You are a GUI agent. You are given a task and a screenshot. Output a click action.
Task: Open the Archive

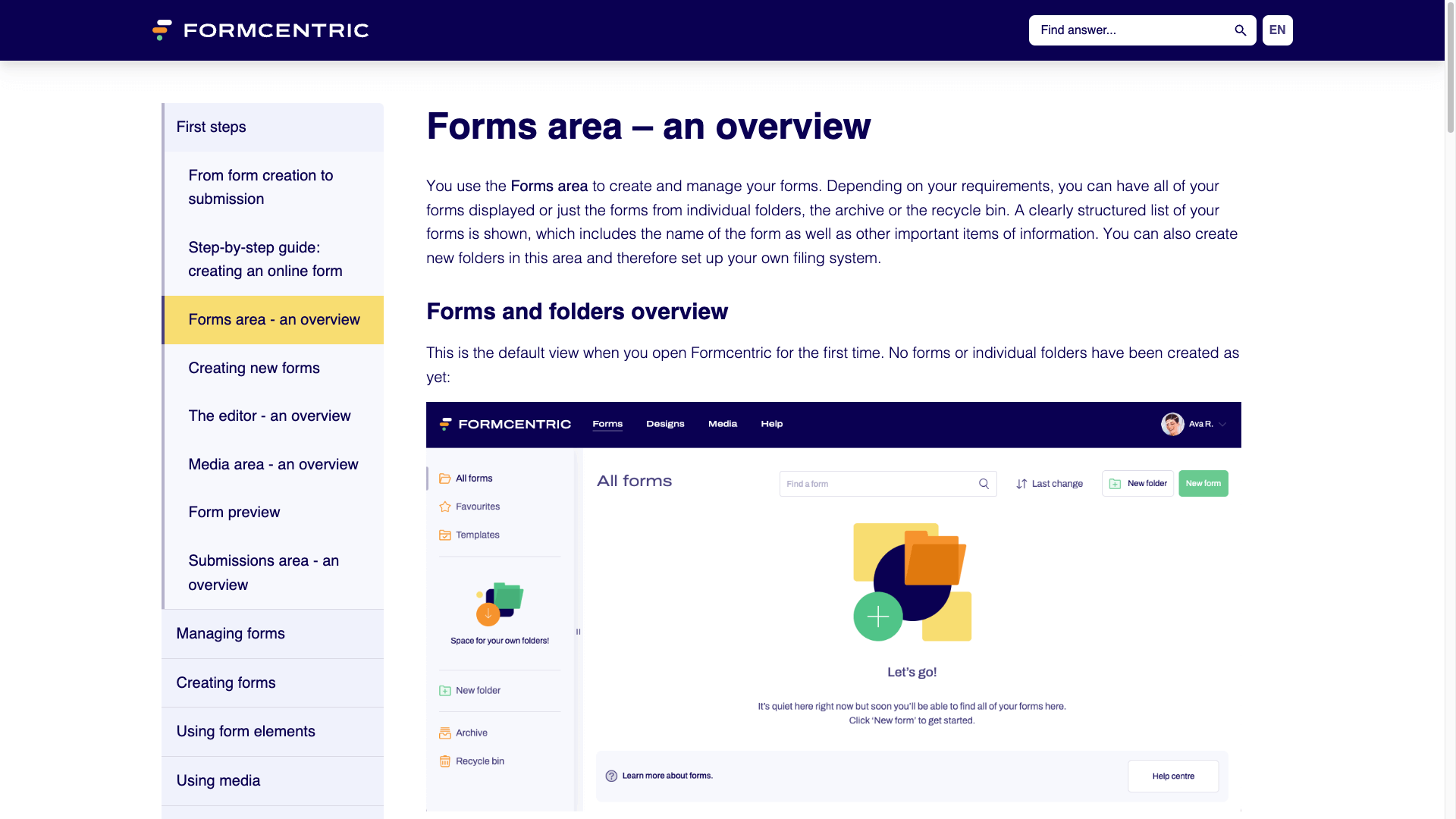[470, 733]
